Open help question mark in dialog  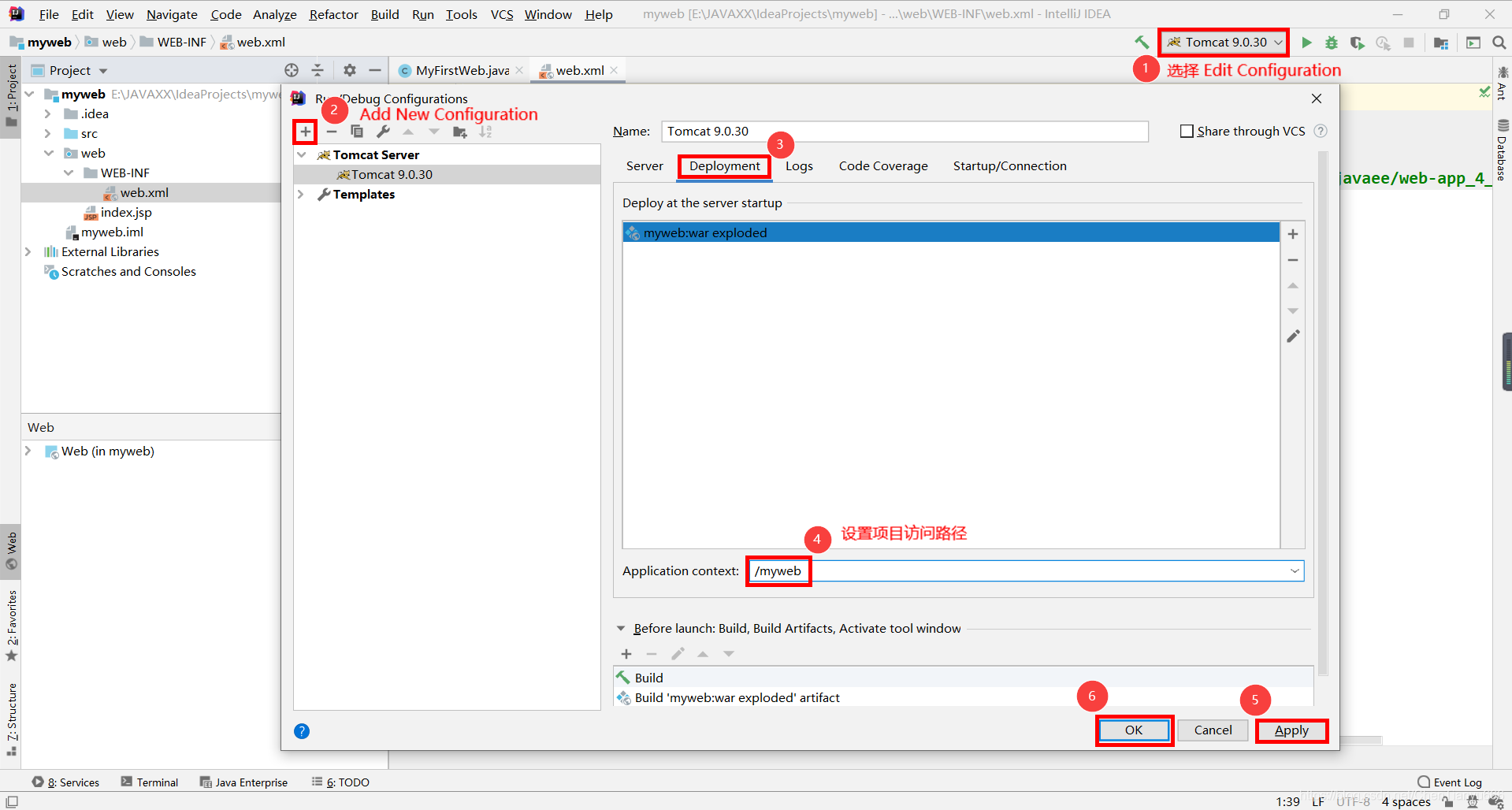302,731
